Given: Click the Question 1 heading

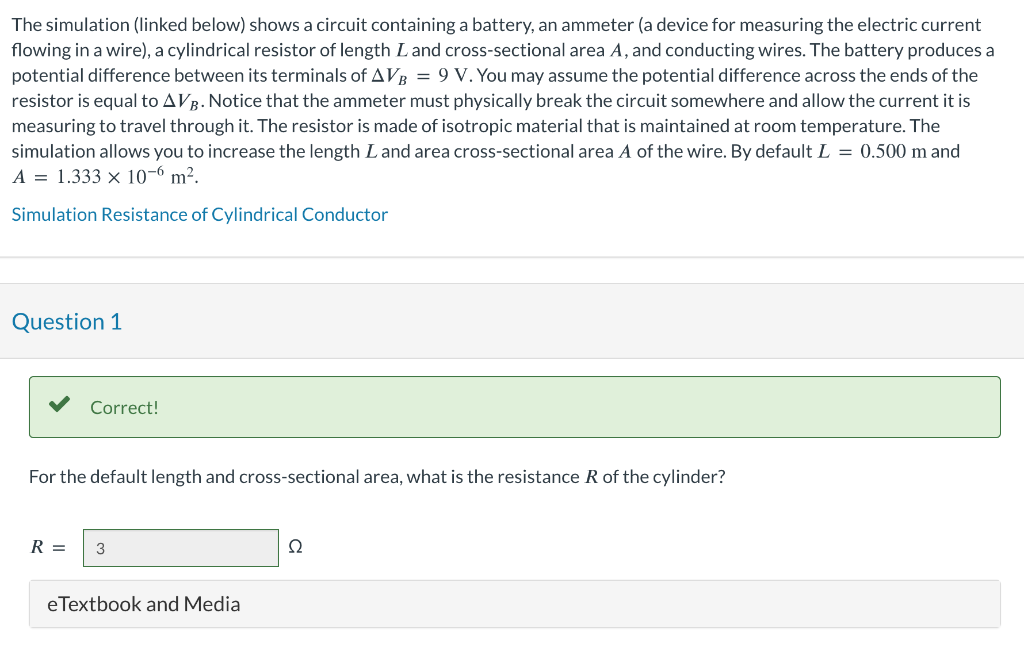Looking at the screenshot, I should 67,322.
